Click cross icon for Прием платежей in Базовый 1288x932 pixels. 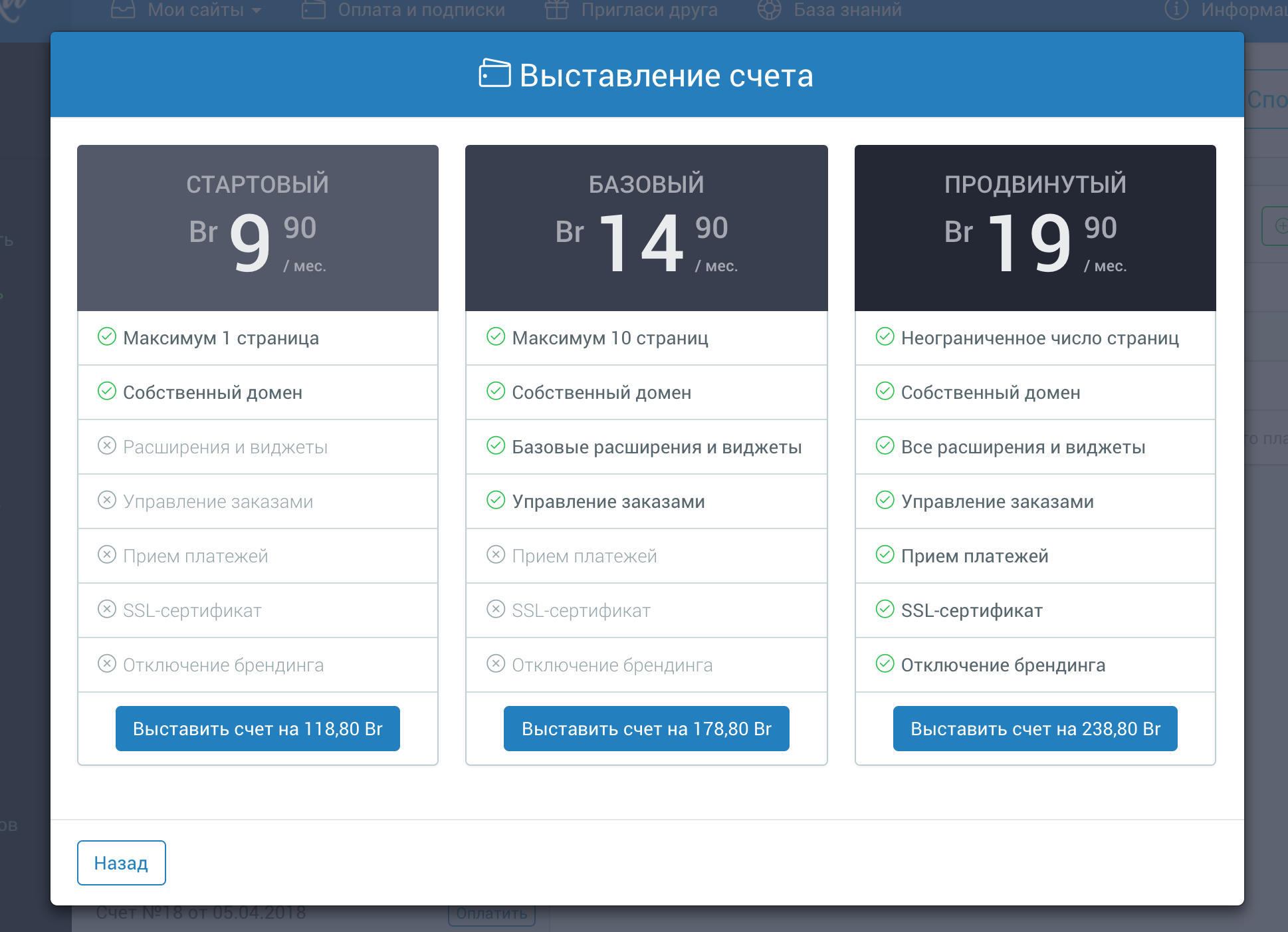pyautogui.click(x=496, y=554)
